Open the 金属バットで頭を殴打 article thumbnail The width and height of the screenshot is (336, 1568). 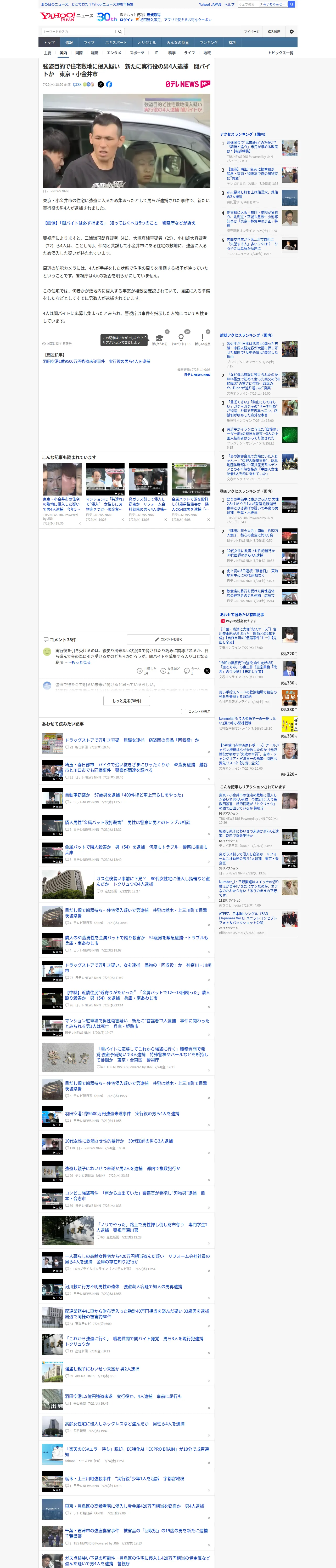tap(191, 480)
